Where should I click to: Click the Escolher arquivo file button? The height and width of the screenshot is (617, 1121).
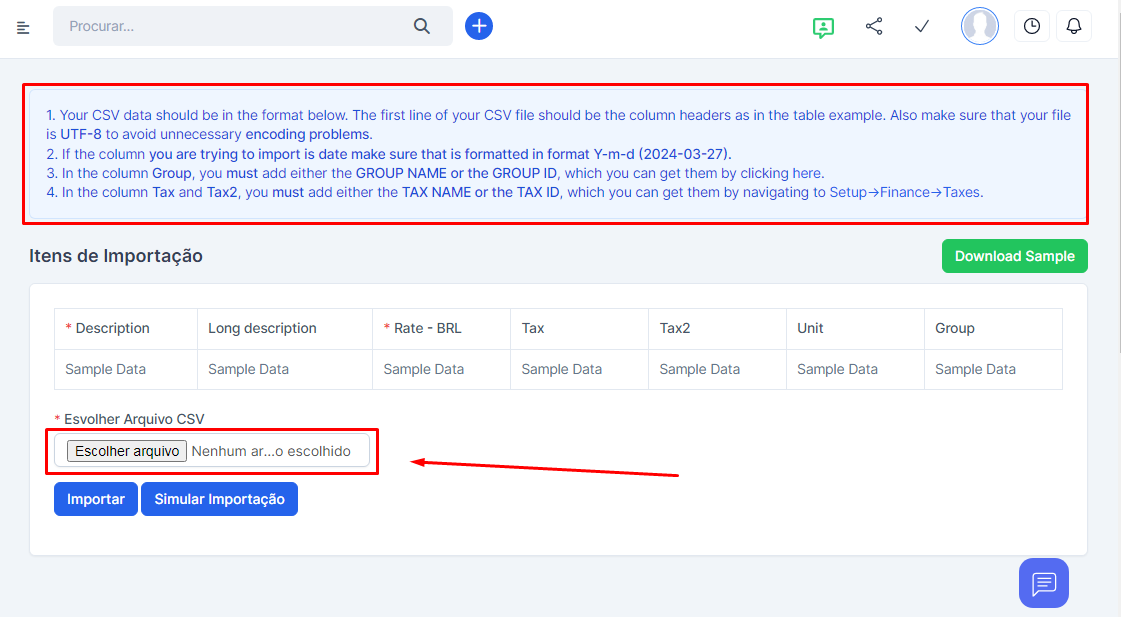coord(128,451)
